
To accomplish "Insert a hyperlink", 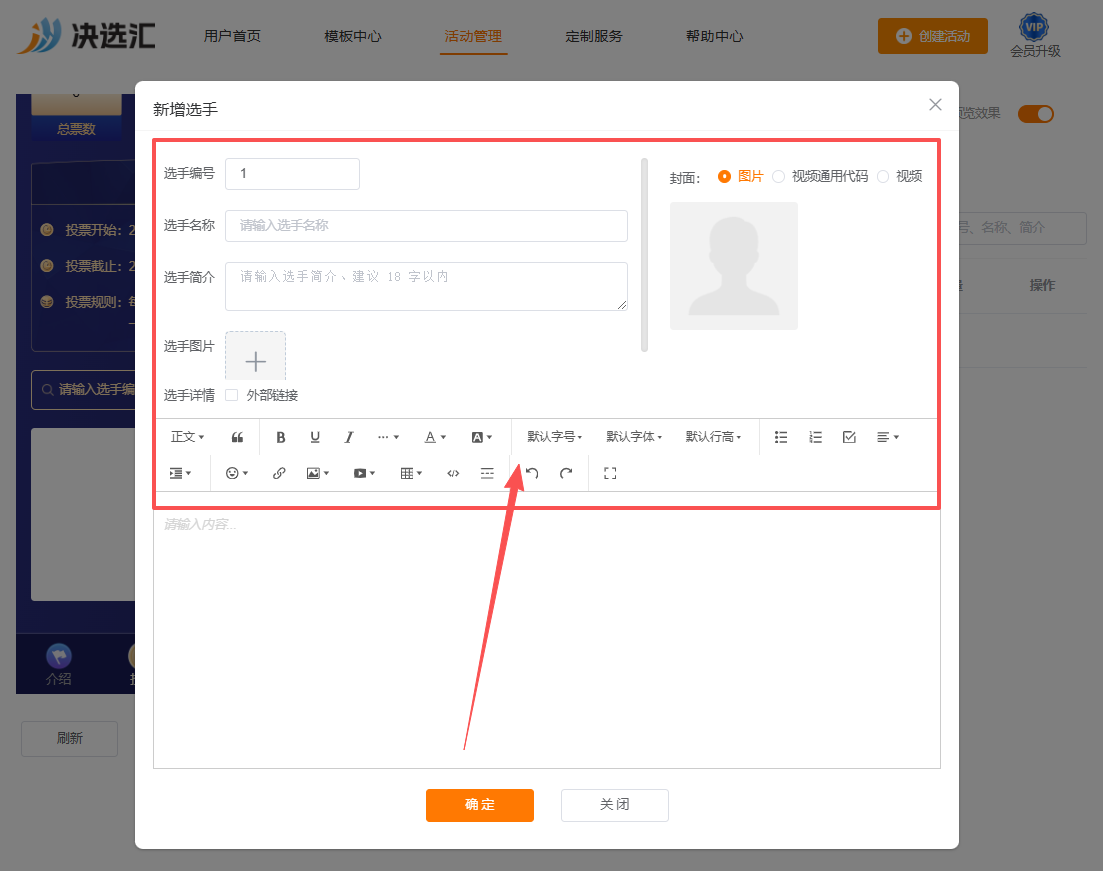I will point(279,473).
